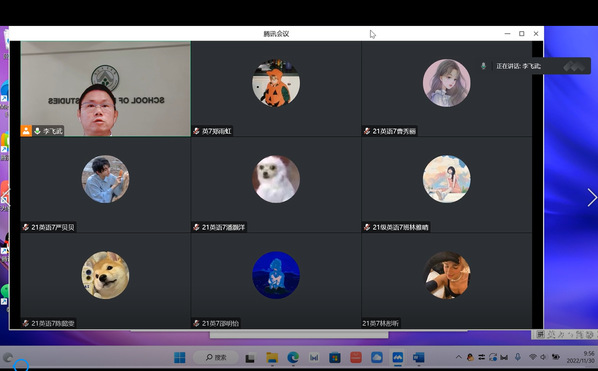Screen dimensions: 598x371
Task: Open the Windows Start menu
Action: pyautogui.click(x=180, y=357)
